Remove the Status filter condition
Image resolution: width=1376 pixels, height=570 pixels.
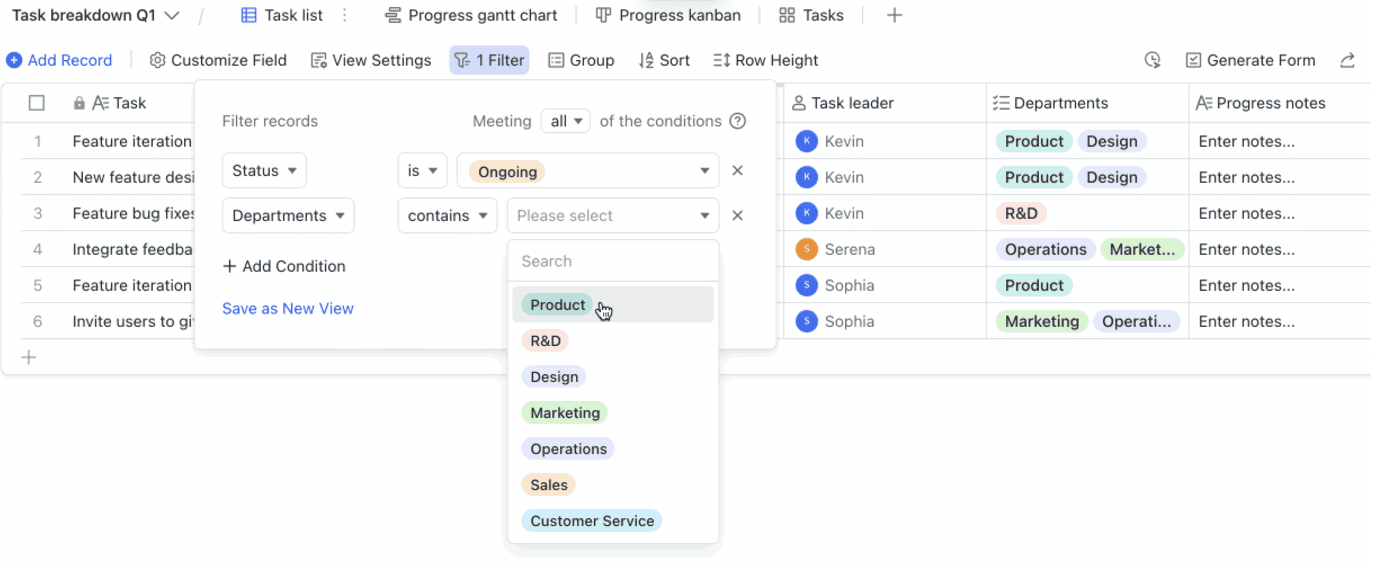(x=738, y=171)
